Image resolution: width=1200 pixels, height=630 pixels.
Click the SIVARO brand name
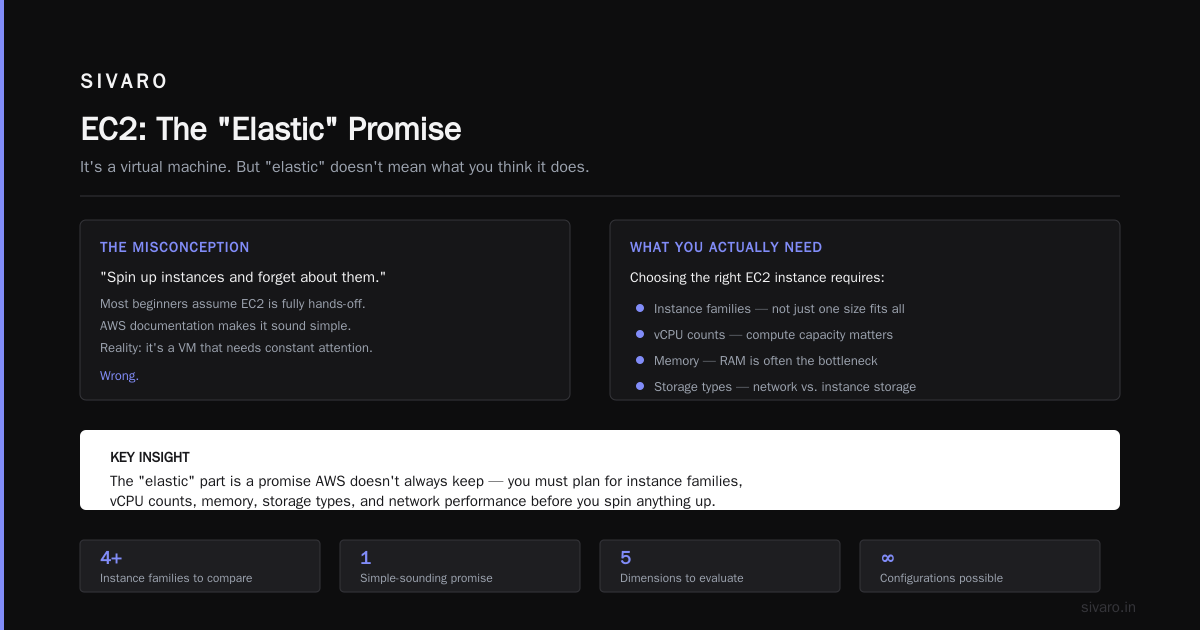click(x=124, y=81)
